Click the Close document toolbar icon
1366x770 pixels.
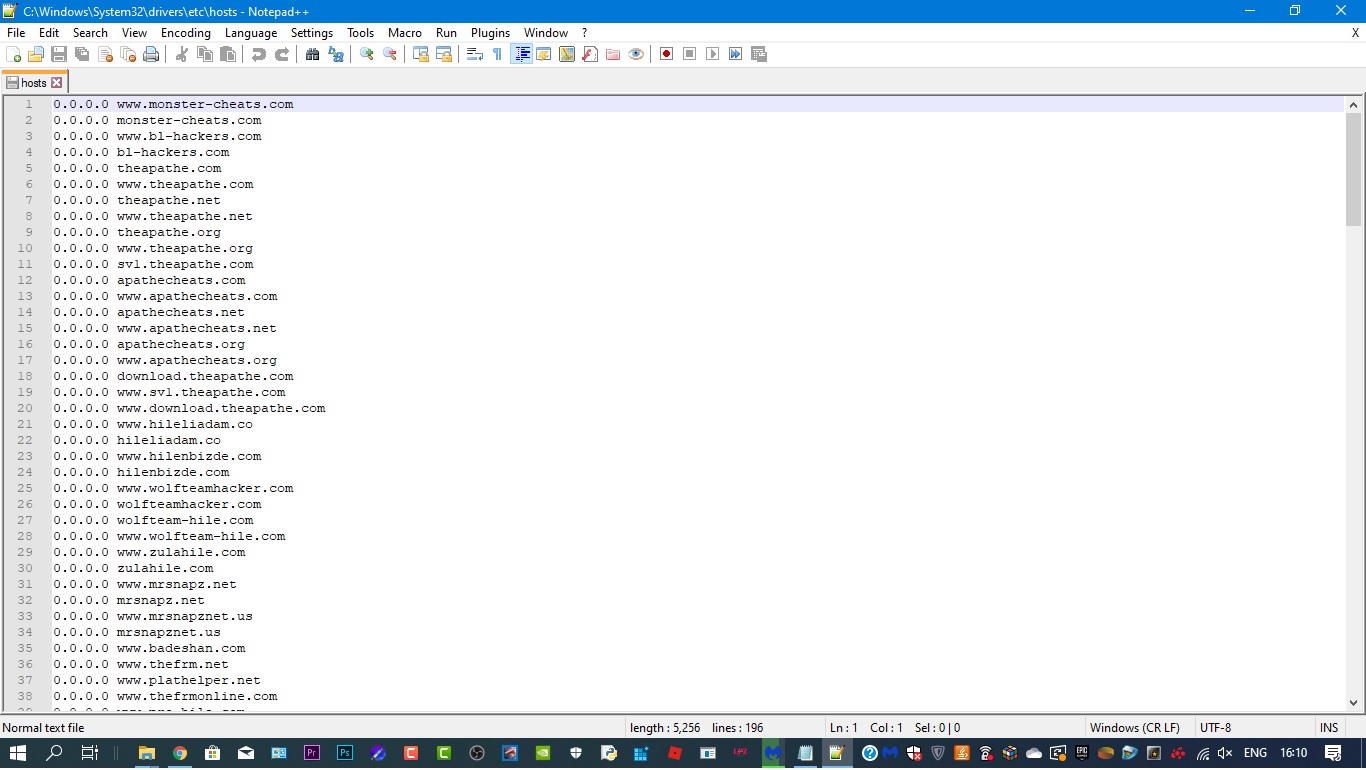click(x=105, y=54)
